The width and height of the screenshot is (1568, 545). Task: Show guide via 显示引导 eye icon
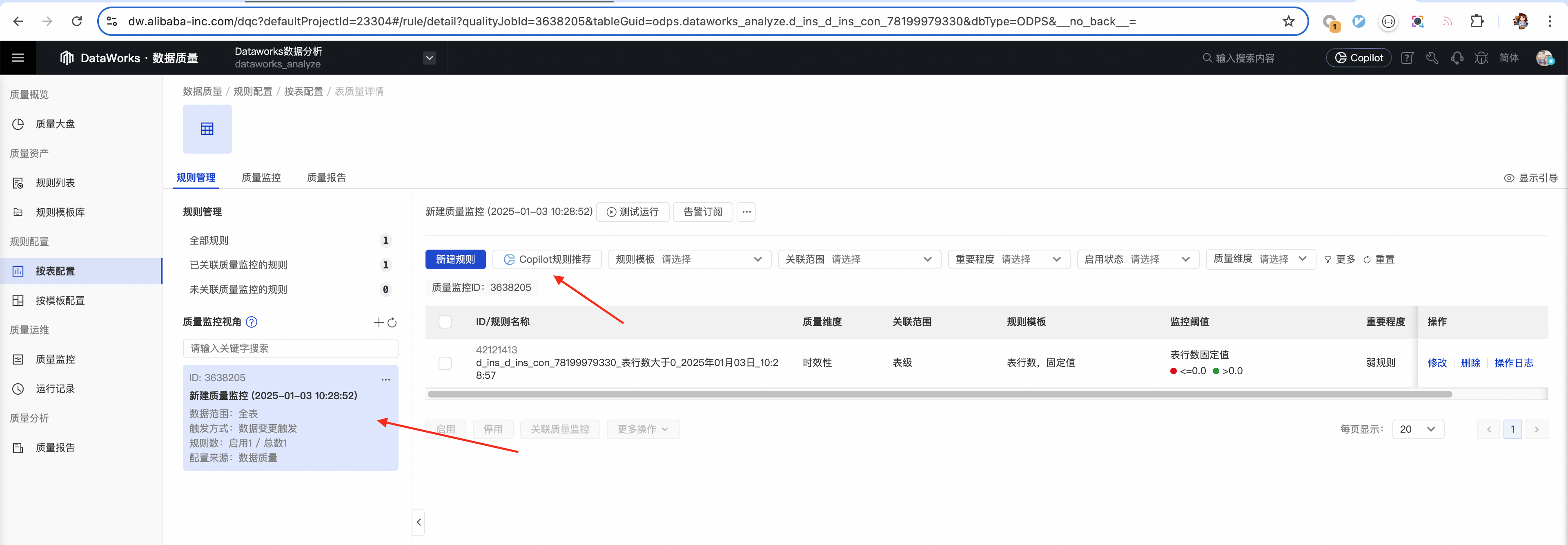coord(1508,179)
